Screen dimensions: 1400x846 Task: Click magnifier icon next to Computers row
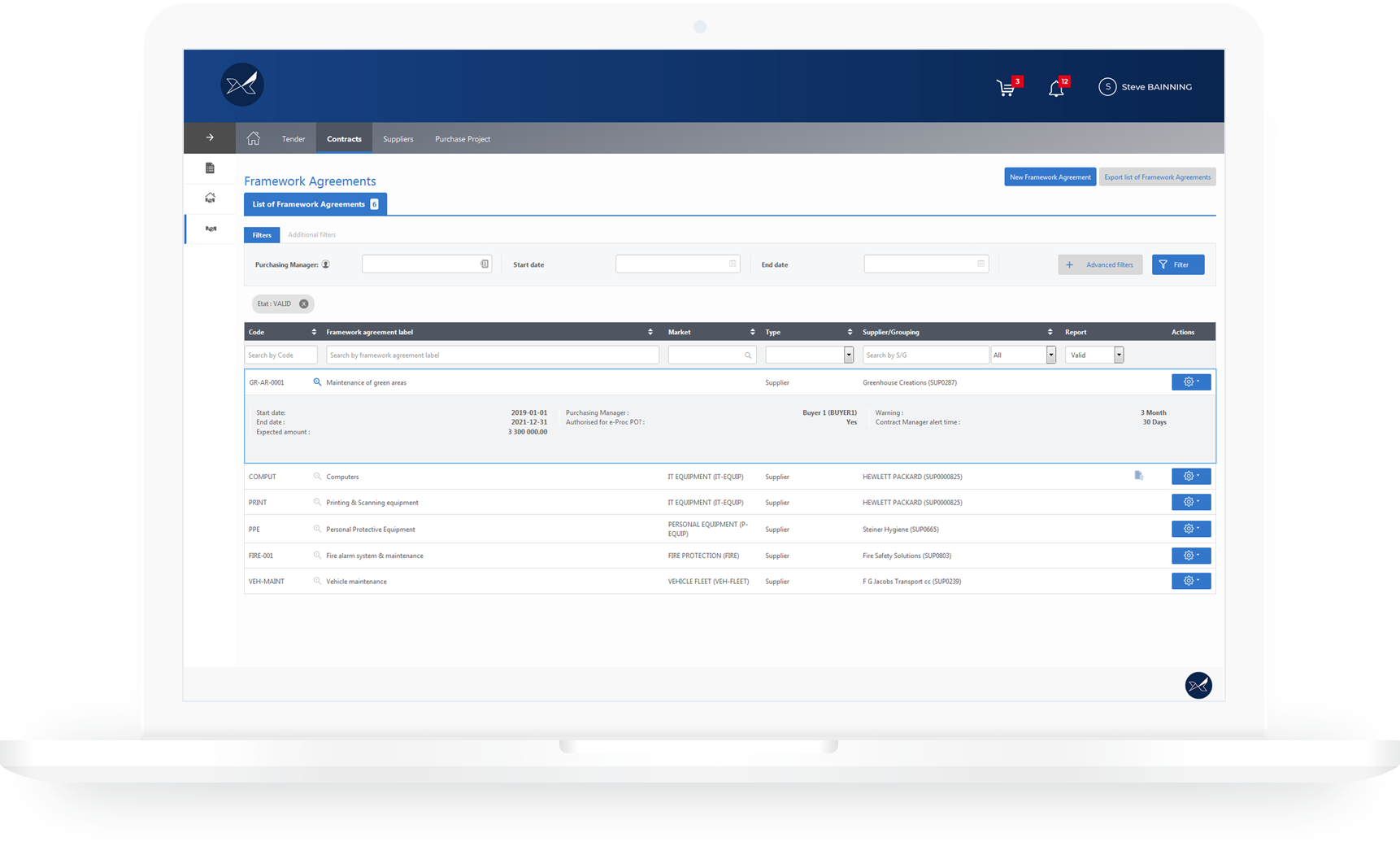(317, 477)
